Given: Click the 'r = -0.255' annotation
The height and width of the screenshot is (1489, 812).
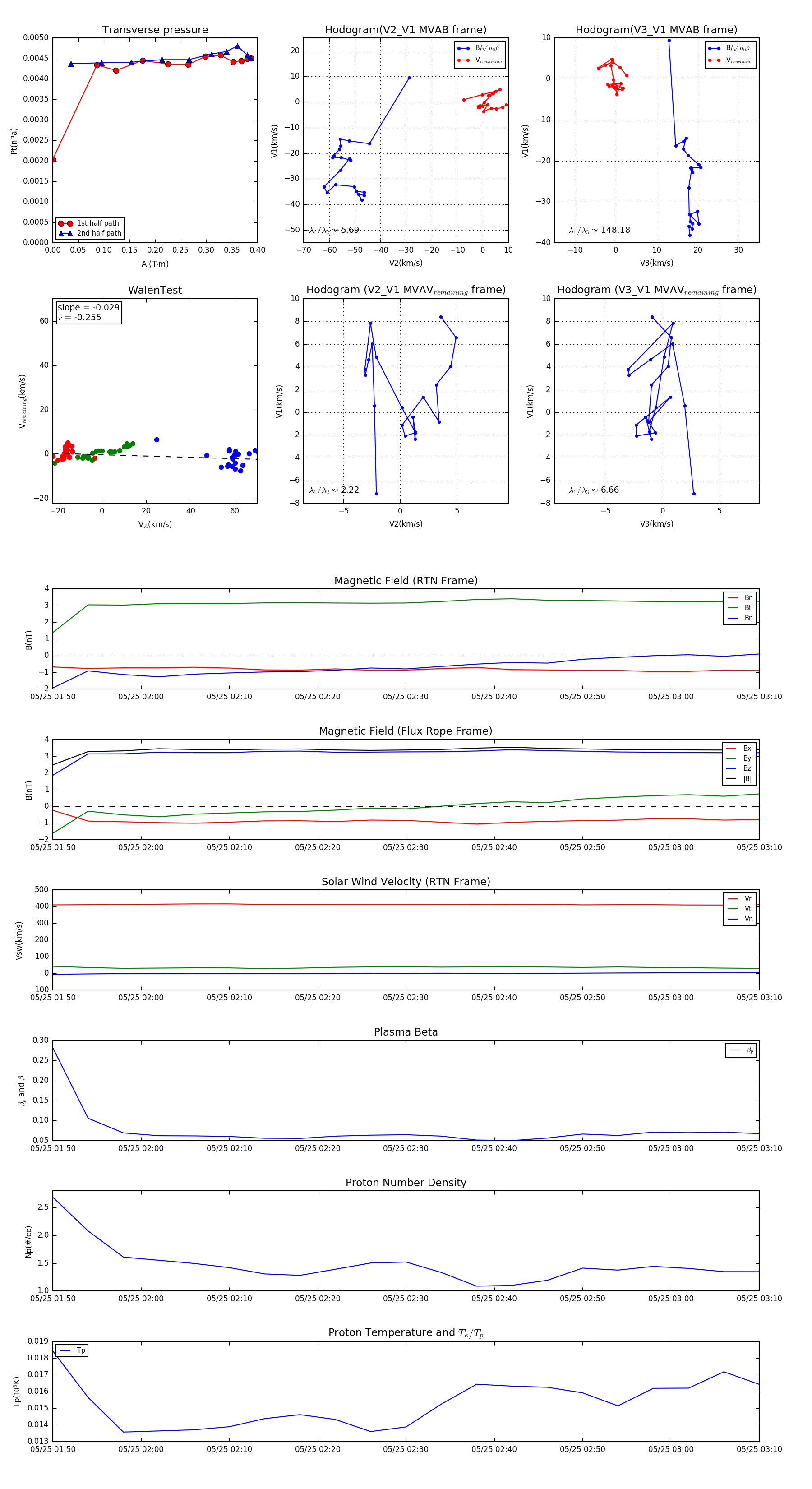Looking at the screenshot, I should coord(80,317).
